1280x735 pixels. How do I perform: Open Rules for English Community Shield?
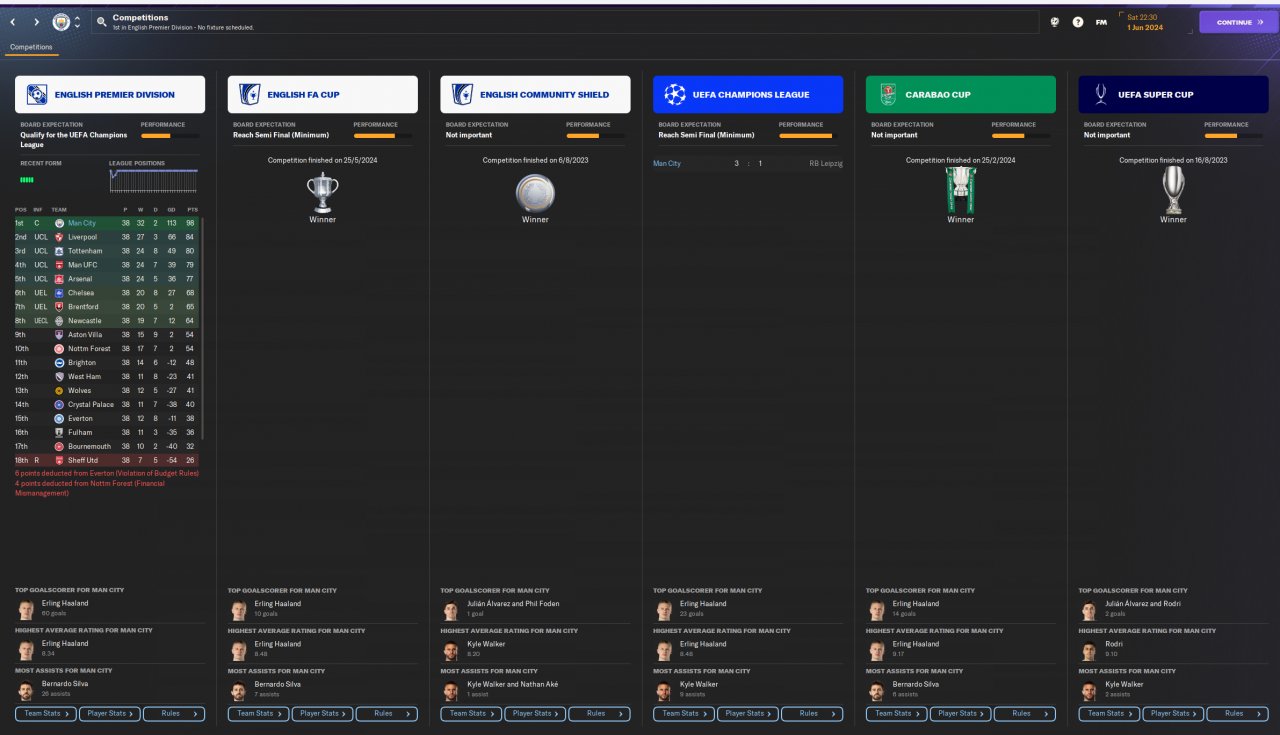[x=600, y=714]
